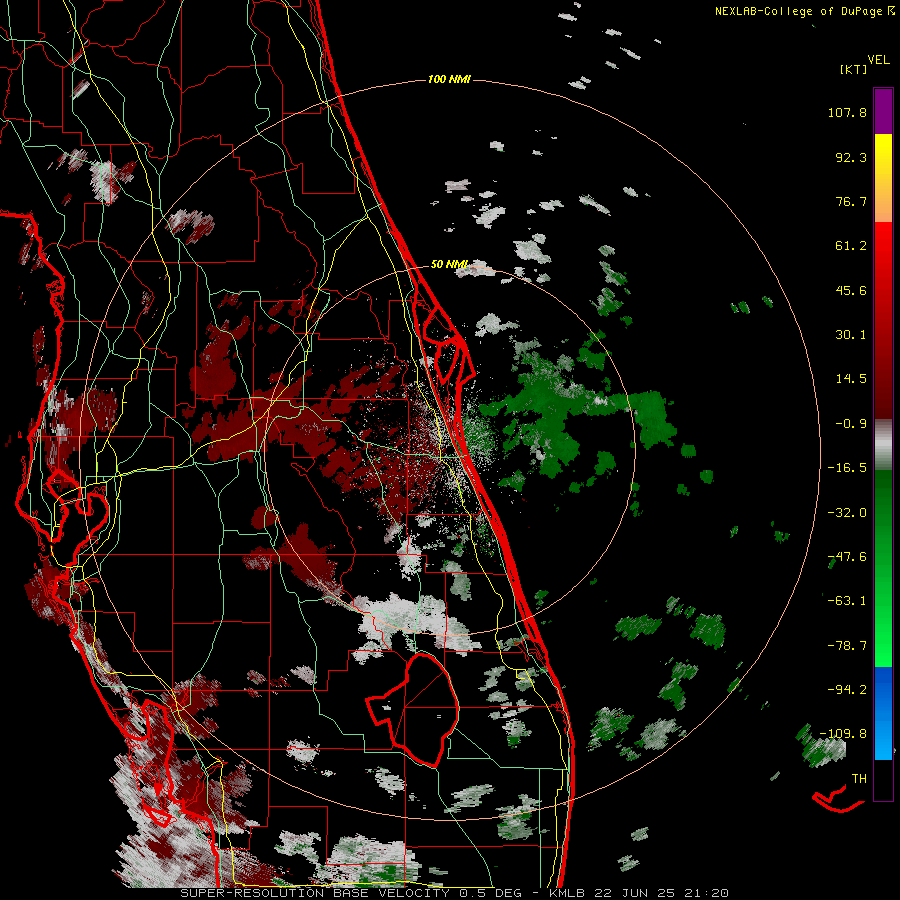Image resolution: width=900 pixels, height=900 pixels.
Task: Click the -0.9 legend value
Action: pos(851,424)
